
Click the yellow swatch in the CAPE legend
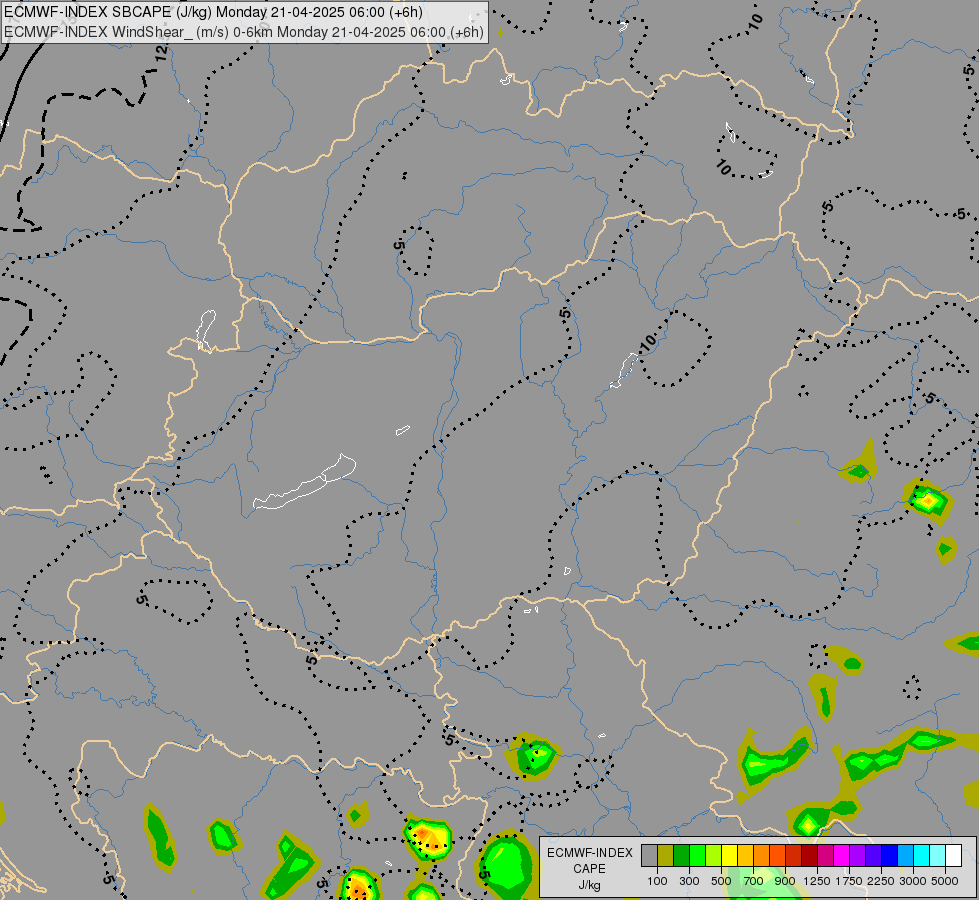(x=729, y=855)
